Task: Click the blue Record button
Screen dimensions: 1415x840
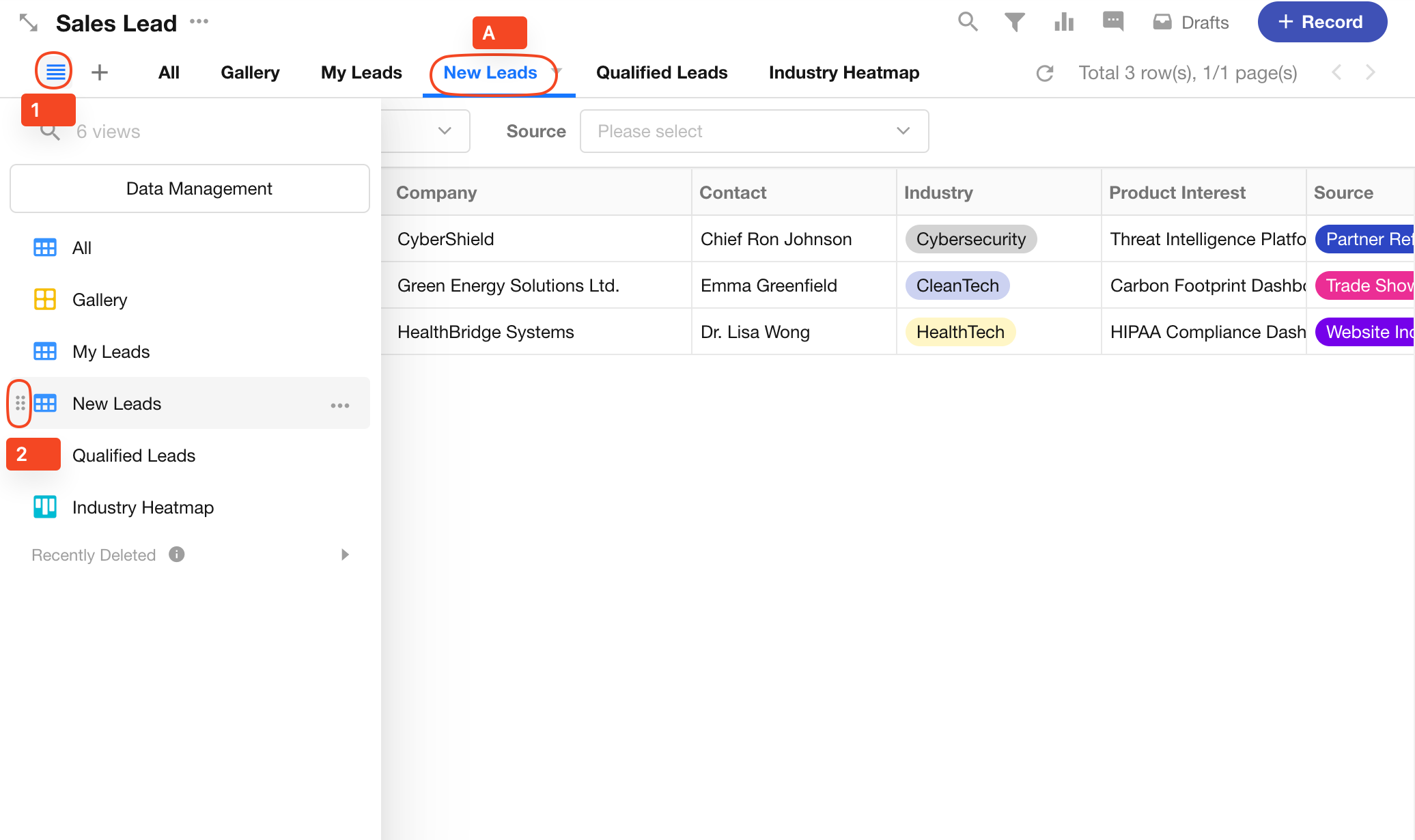Action: 1321,22
